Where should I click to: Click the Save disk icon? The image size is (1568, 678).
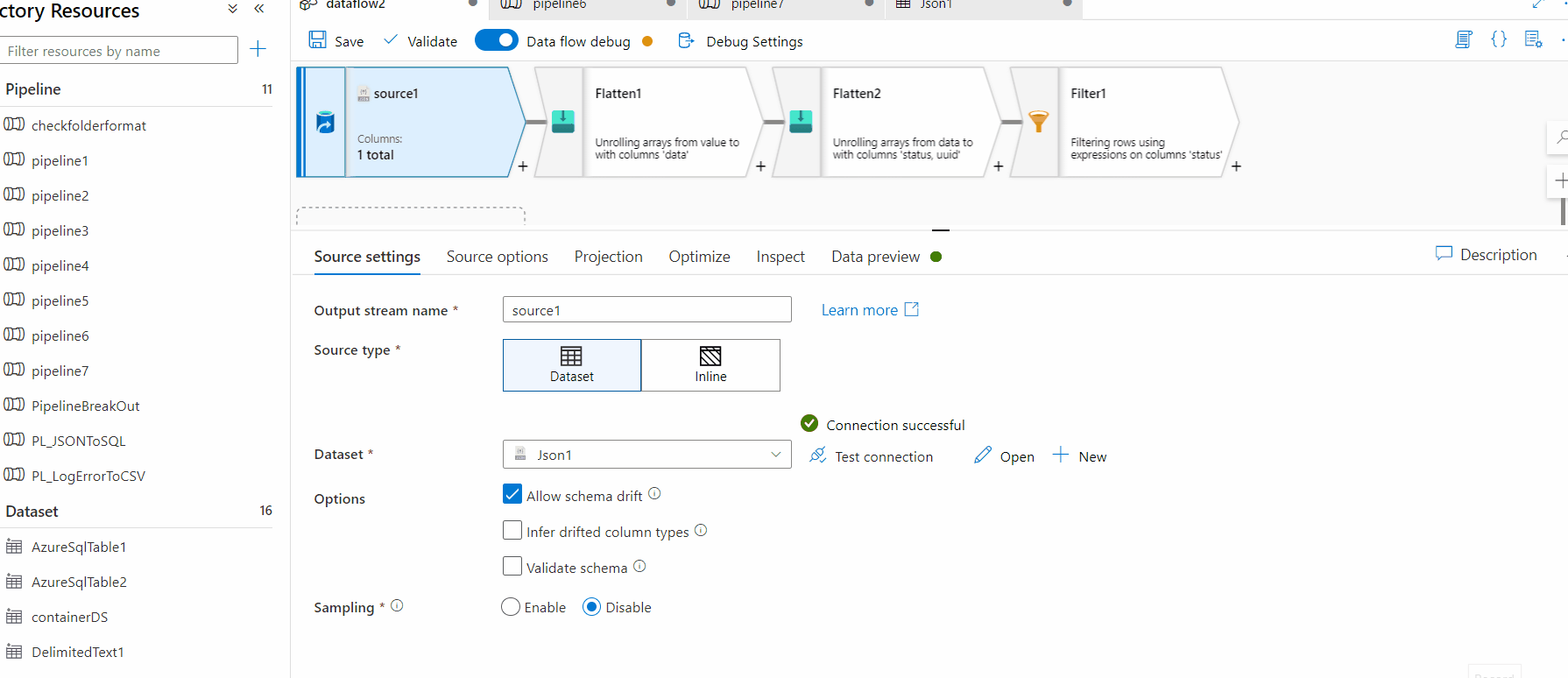317,40
